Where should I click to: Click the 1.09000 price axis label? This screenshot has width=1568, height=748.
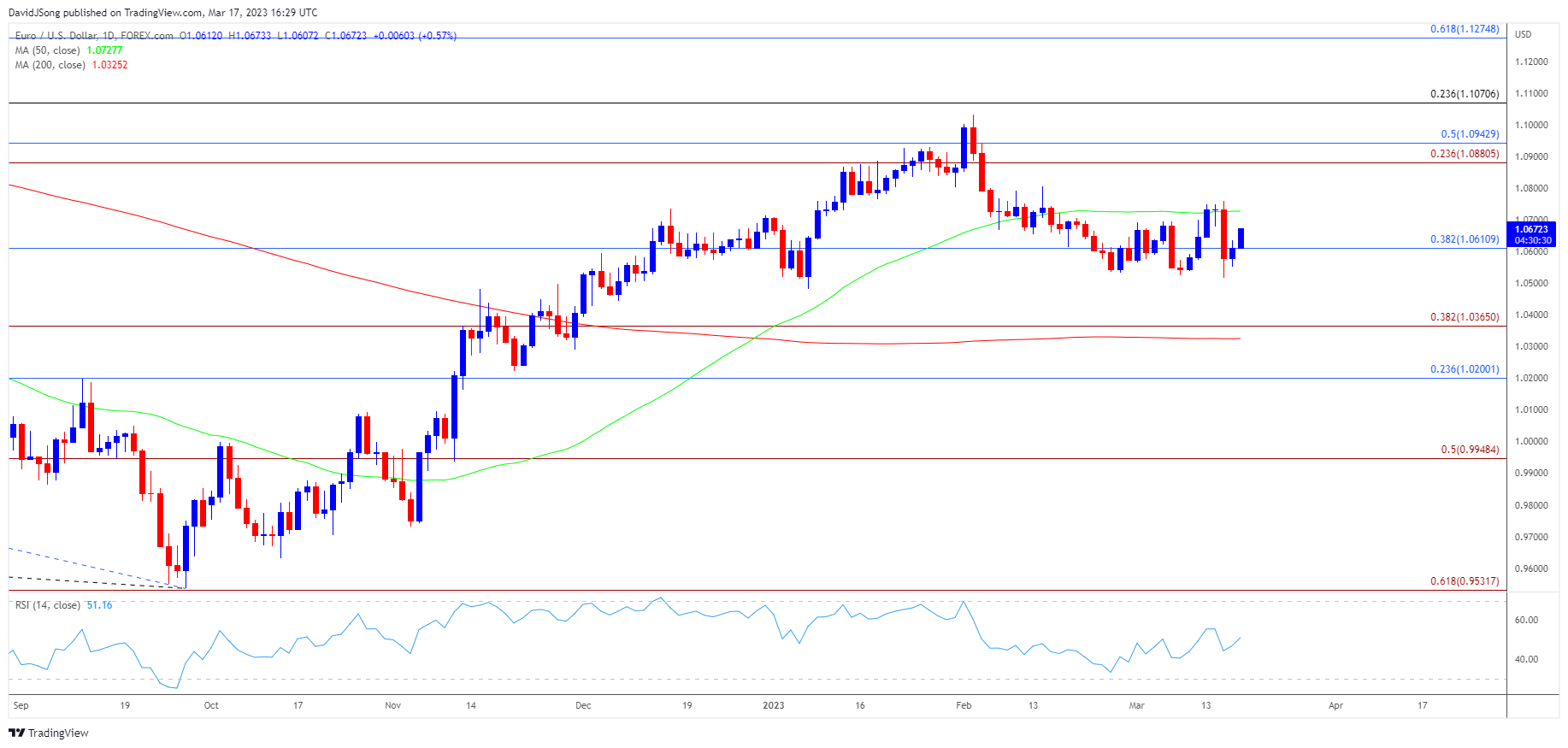(x=1531, y=157)
